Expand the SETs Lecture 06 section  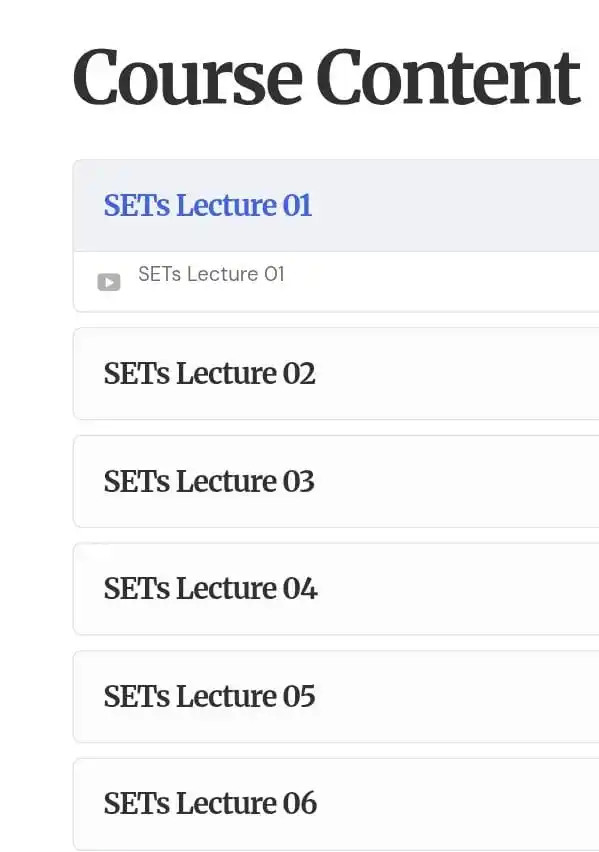(336, 804)
